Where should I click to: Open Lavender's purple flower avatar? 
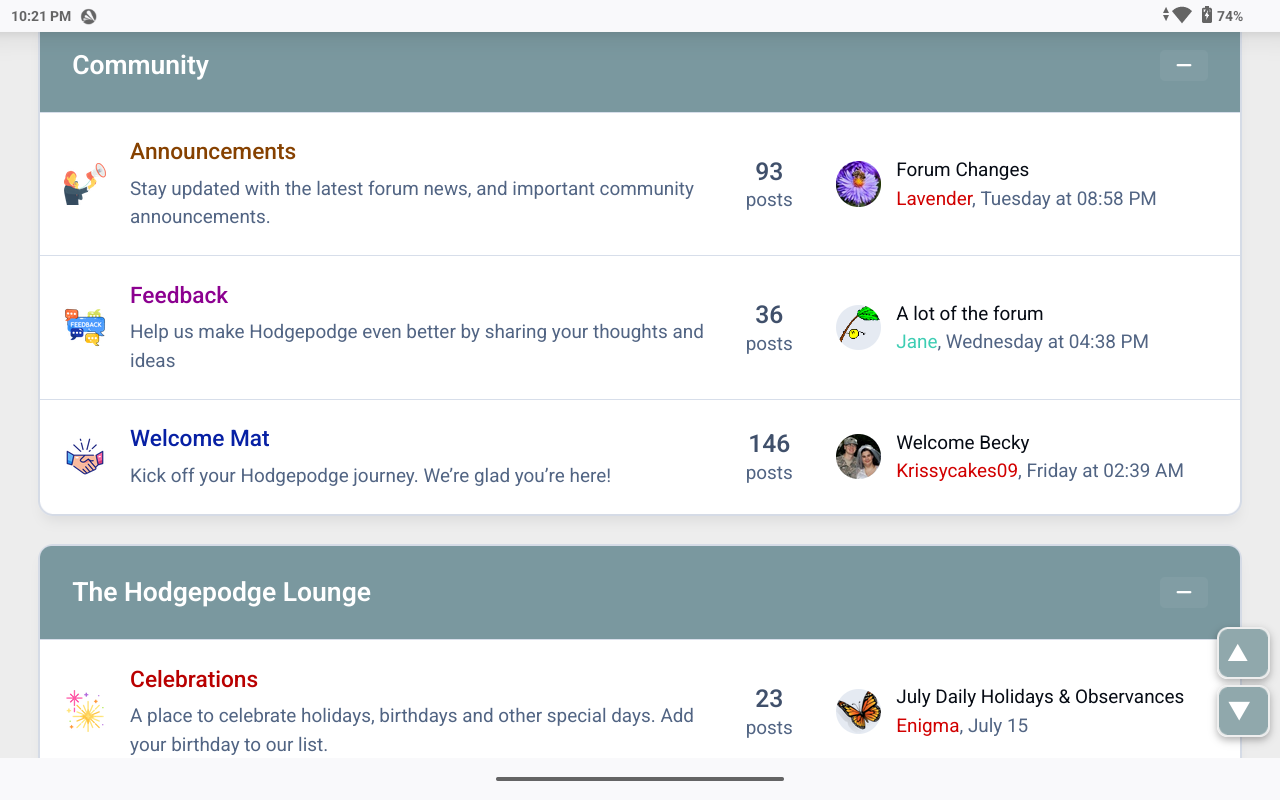click(x=858, y=184)
